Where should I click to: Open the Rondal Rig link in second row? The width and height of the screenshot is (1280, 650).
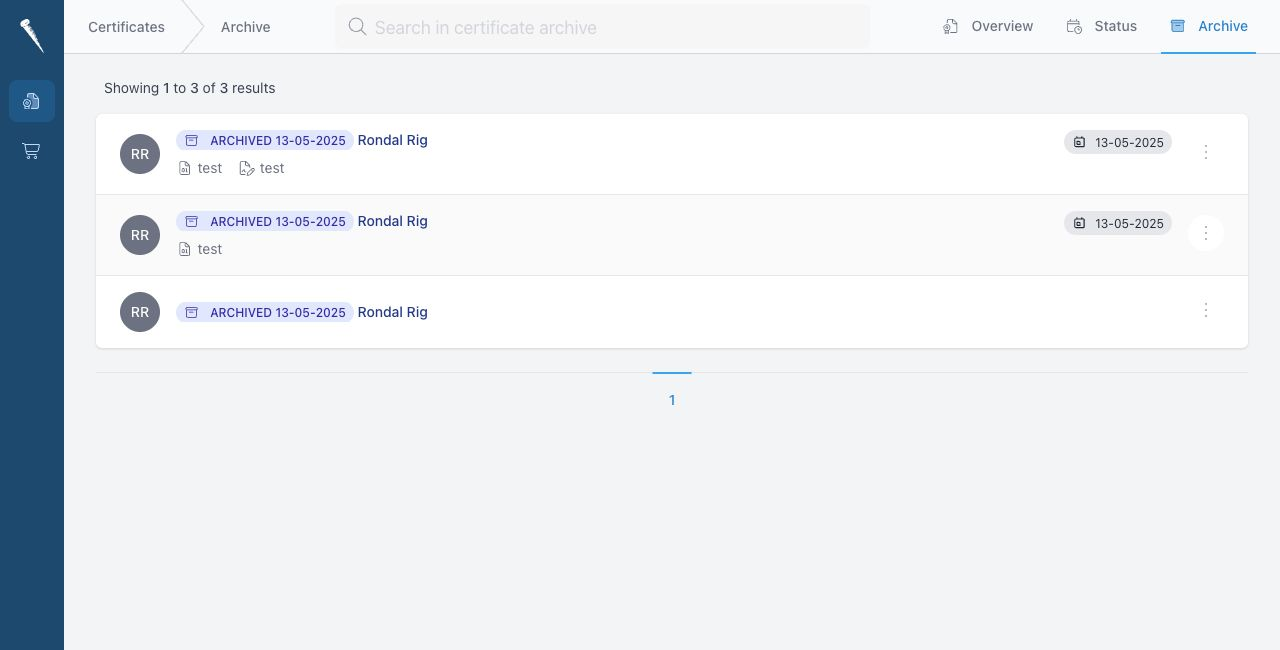393,221
